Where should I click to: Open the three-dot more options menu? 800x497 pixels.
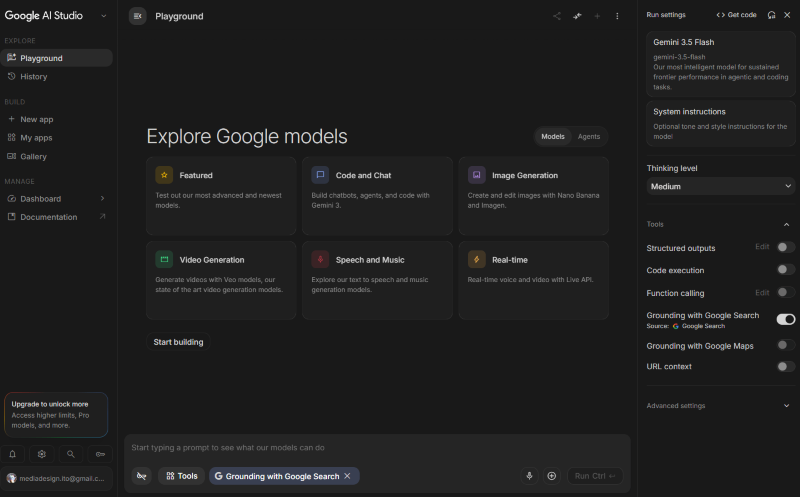point(617,16)
